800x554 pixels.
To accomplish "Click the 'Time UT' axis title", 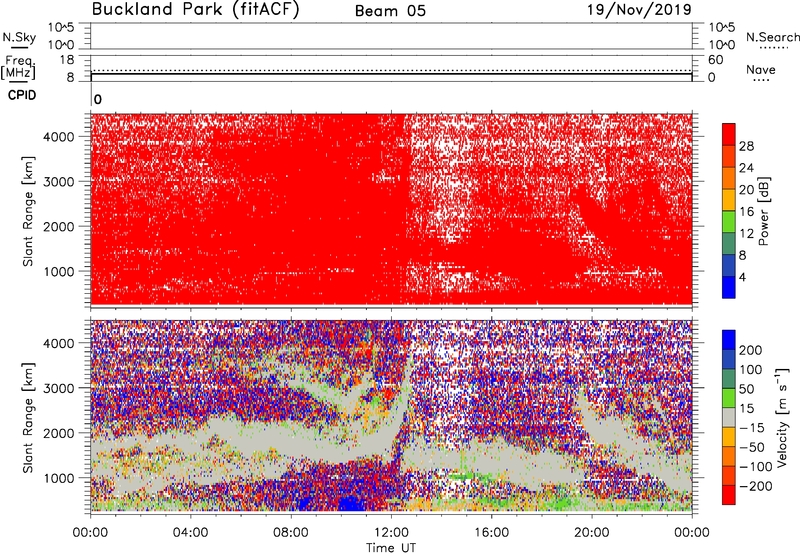I will (x=391, y=548).
